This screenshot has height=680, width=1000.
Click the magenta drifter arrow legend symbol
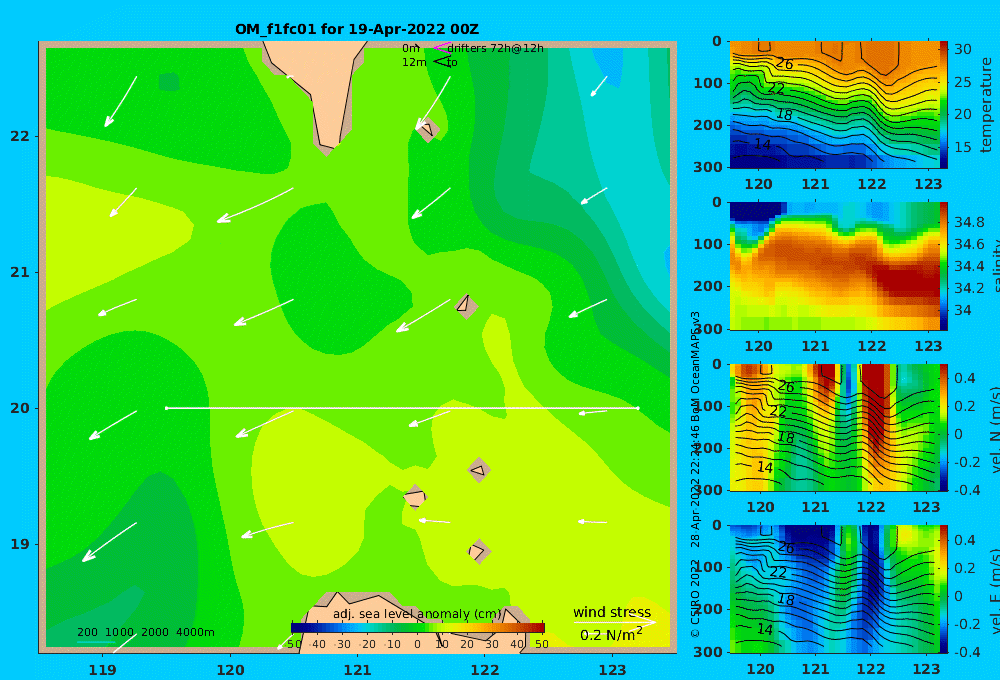coord(442,48)
